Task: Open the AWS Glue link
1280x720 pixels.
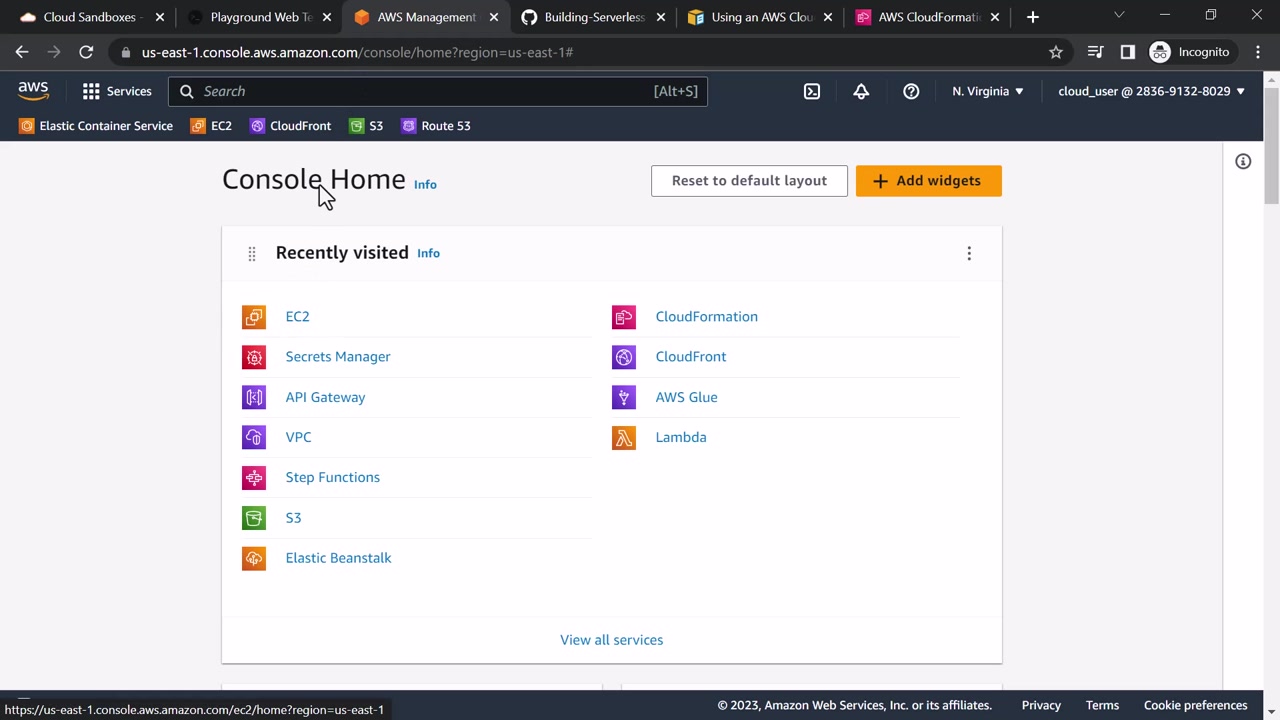Action: click(x=686, y=397)
